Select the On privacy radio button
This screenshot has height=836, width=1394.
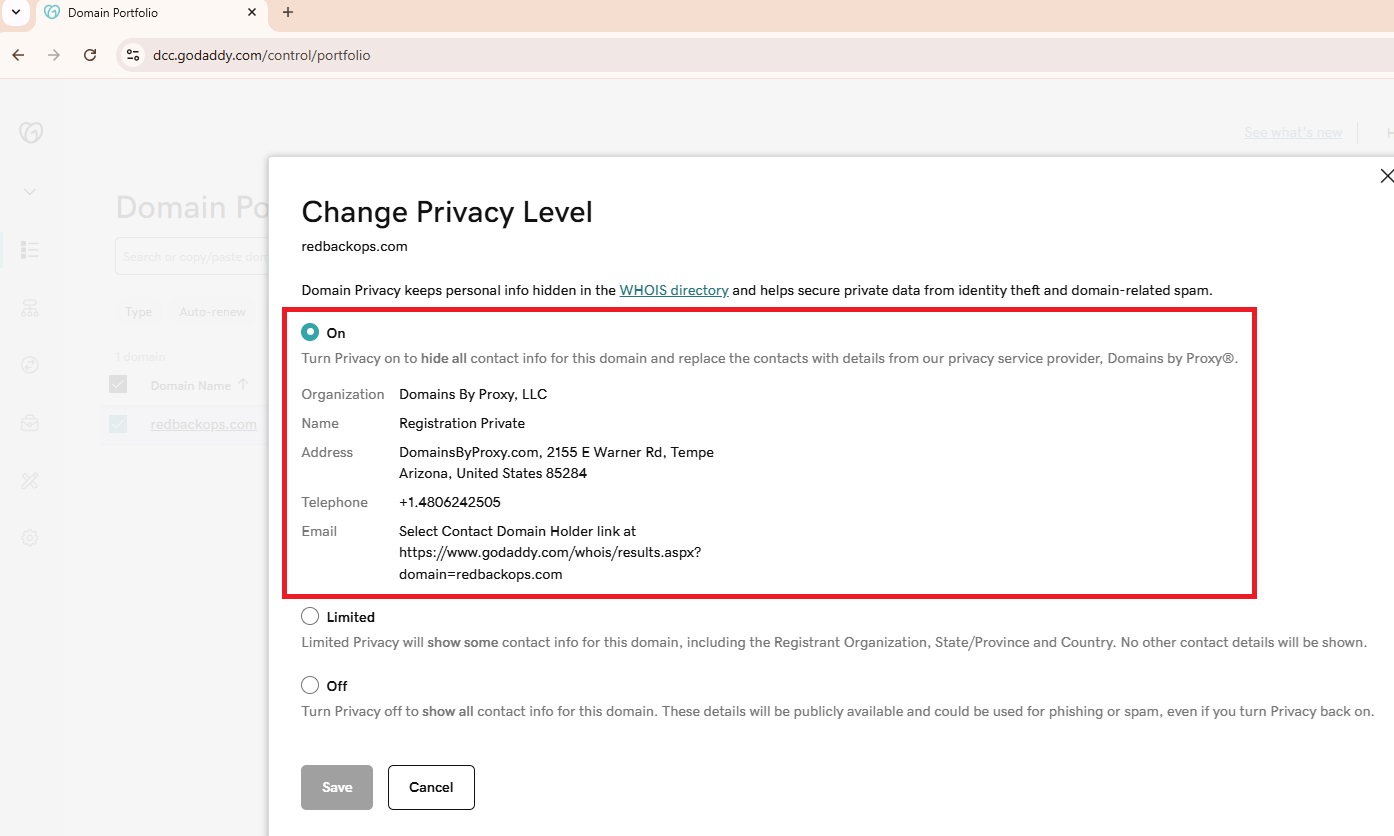pos(310,332)
